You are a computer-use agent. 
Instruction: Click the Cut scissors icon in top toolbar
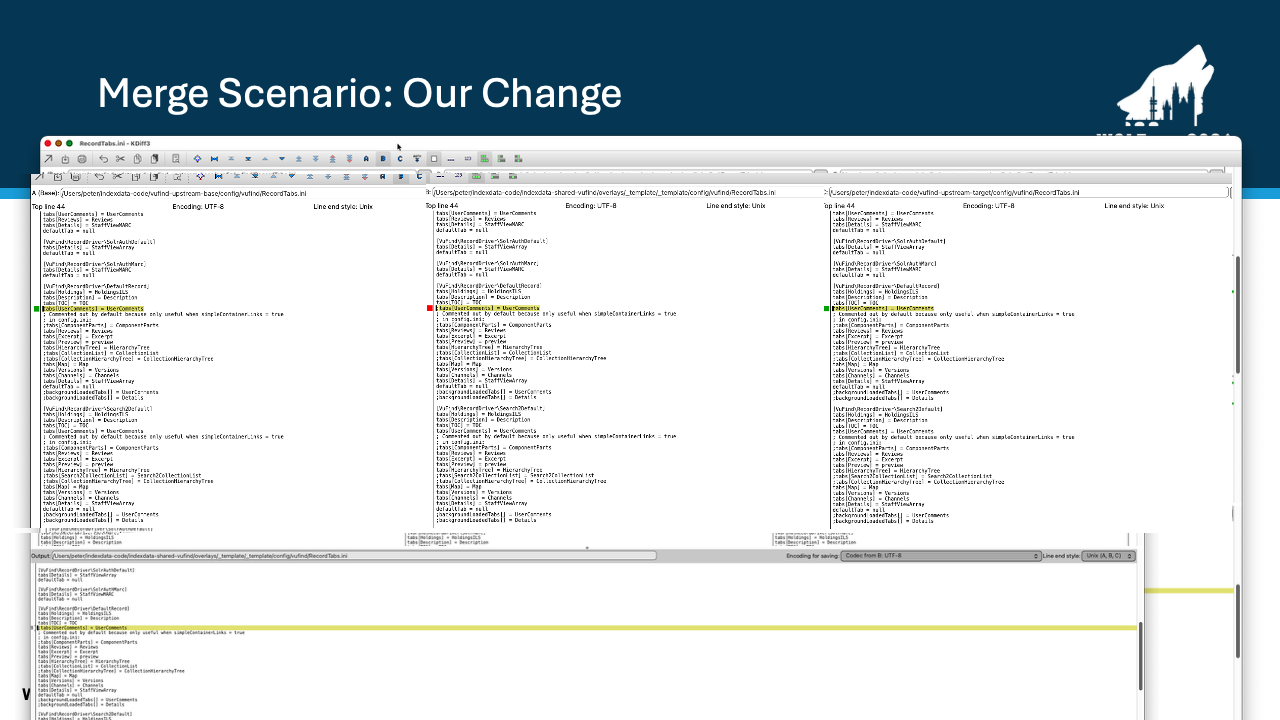(120, 159)
